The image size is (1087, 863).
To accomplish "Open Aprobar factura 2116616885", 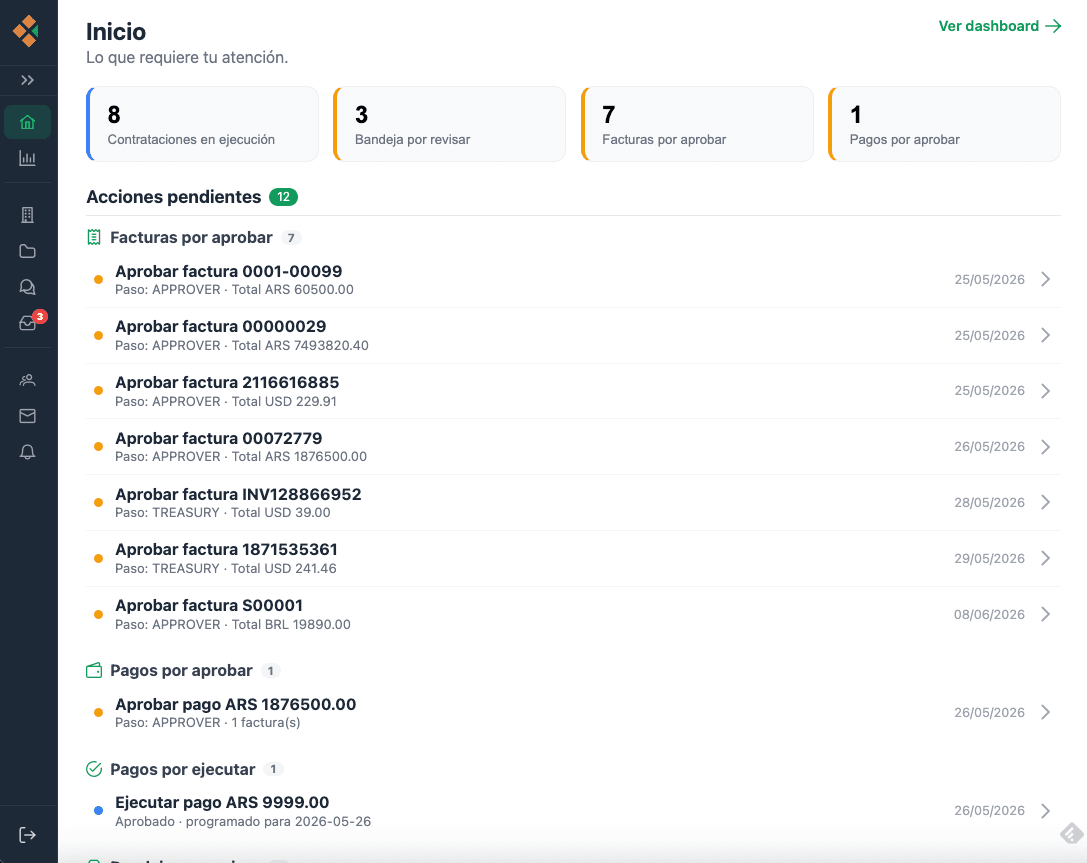I will (573, 391).
